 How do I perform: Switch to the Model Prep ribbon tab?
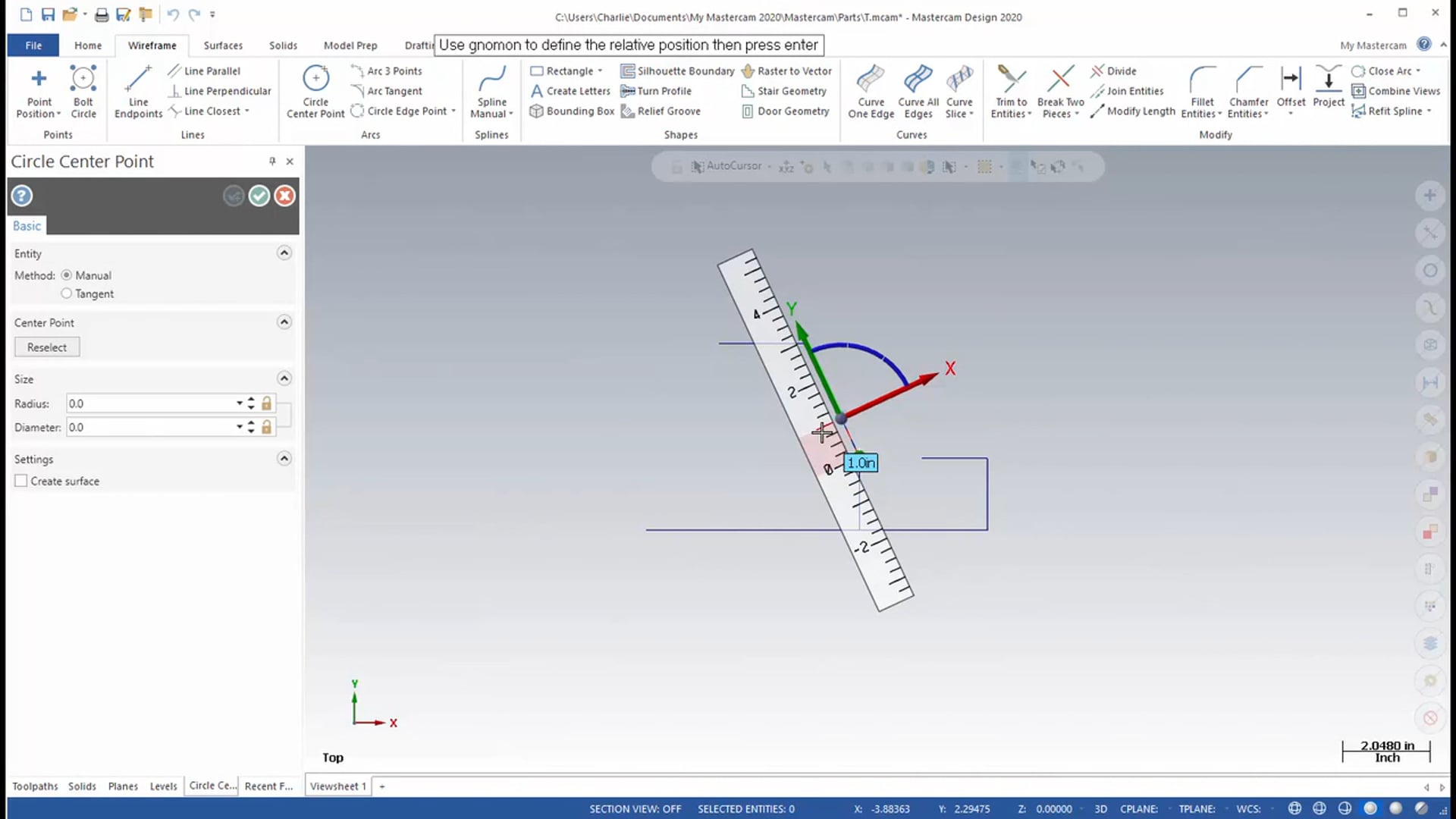coord(350,45)
